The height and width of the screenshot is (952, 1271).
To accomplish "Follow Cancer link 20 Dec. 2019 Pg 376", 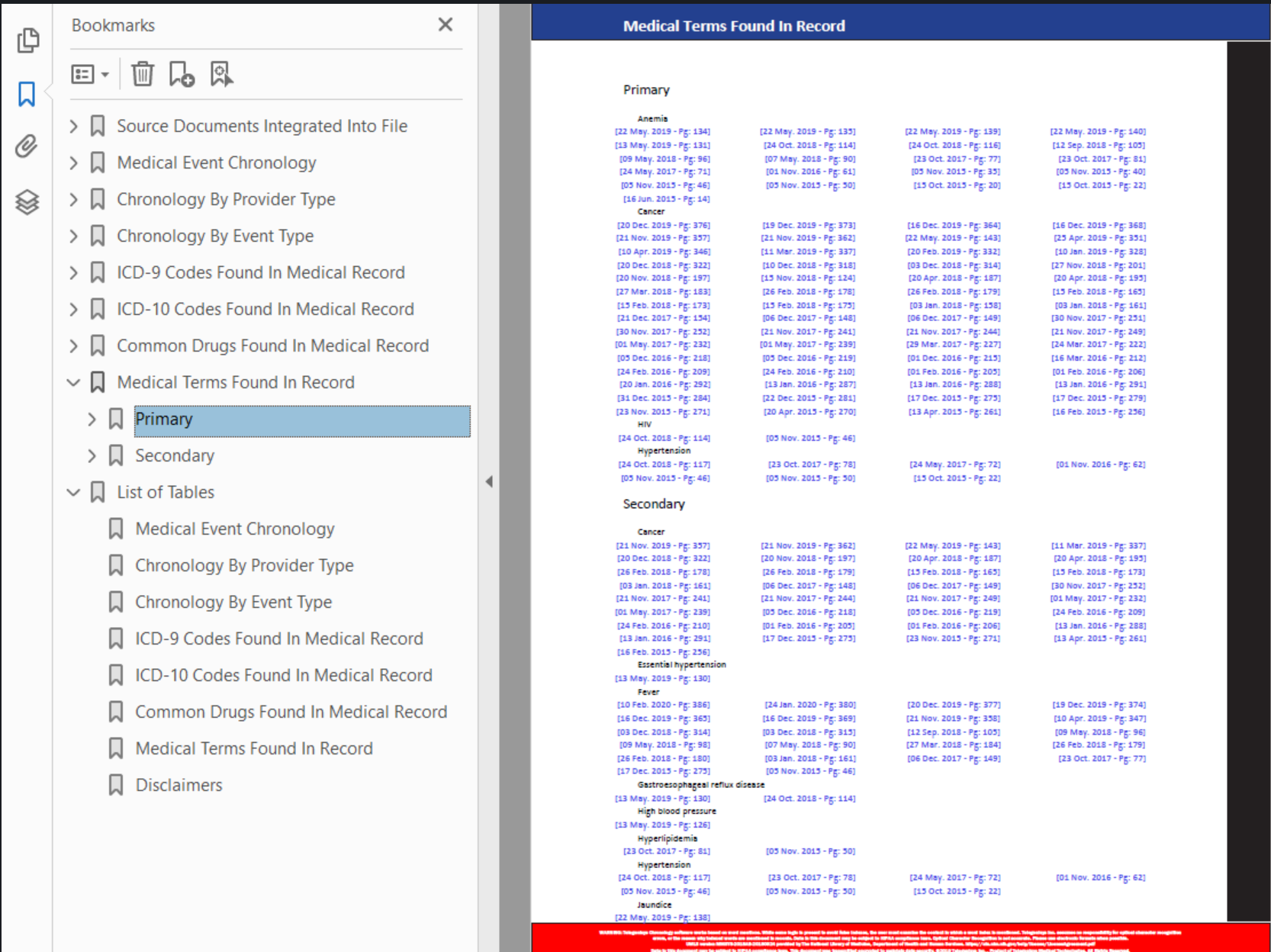I will (664, 225).
